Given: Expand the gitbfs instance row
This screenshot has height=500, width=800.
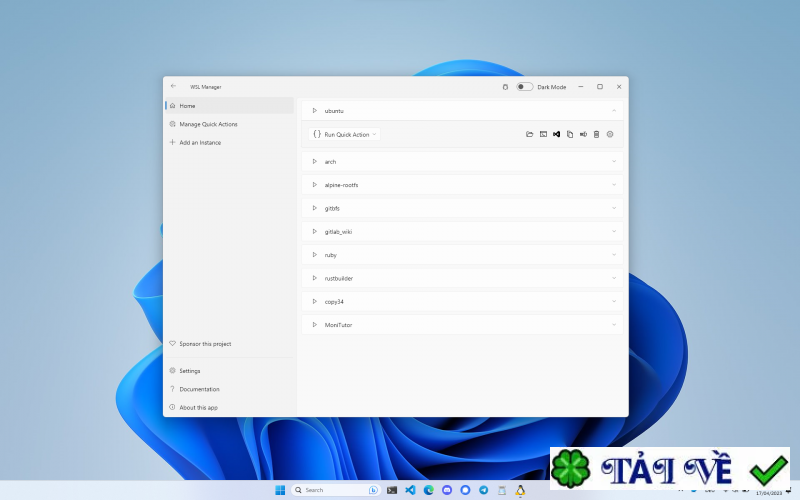Looking at the screenshot, I should pyautogui.click(x=614, y=208).
